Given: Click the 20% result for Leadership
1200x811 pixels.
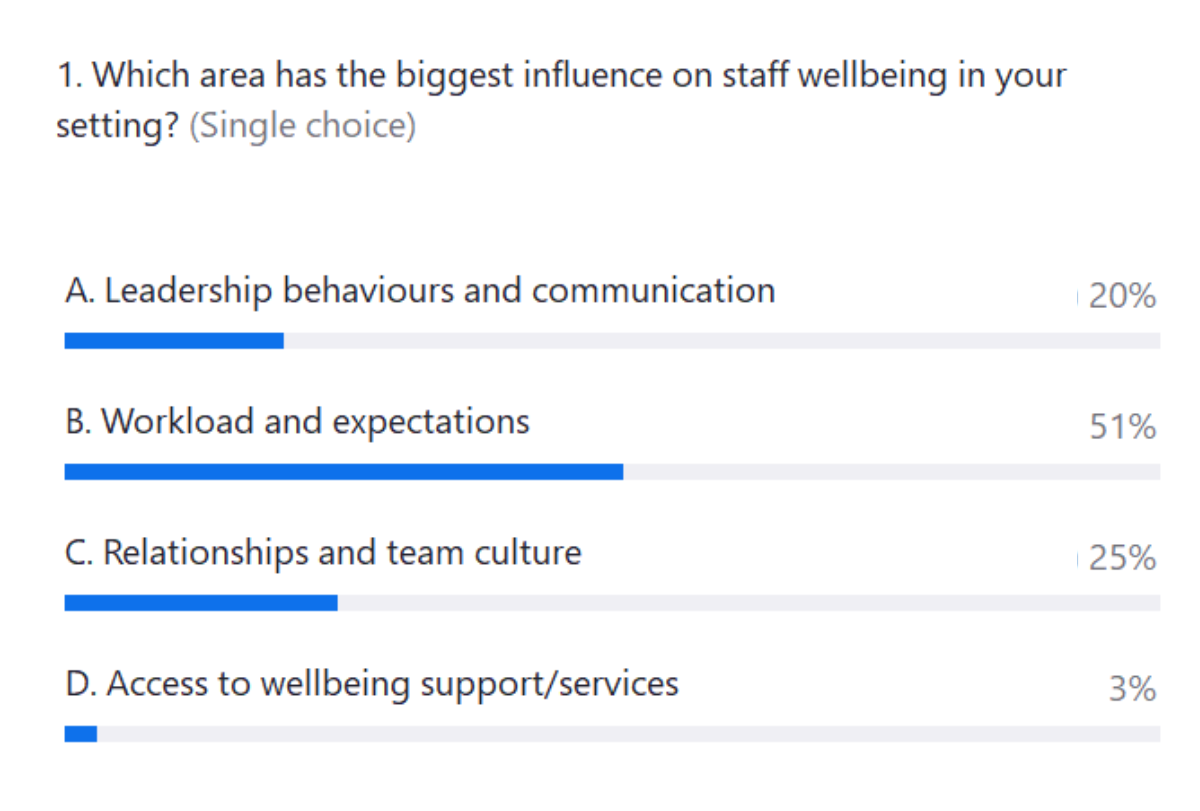Looking at the screenshot, I should coord(1122,297).
